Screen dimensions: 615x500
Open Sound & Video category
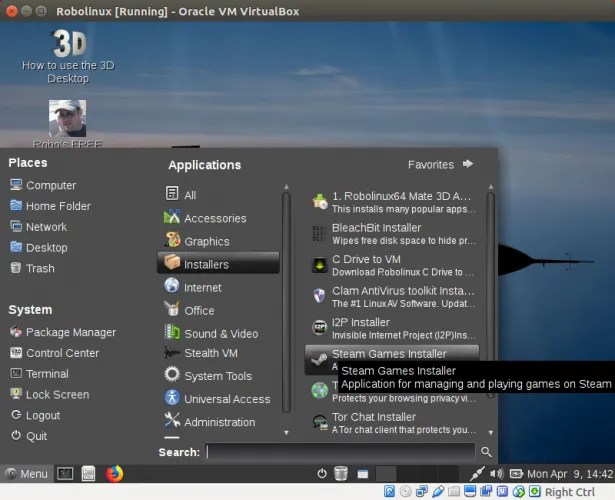click(218, 334)
